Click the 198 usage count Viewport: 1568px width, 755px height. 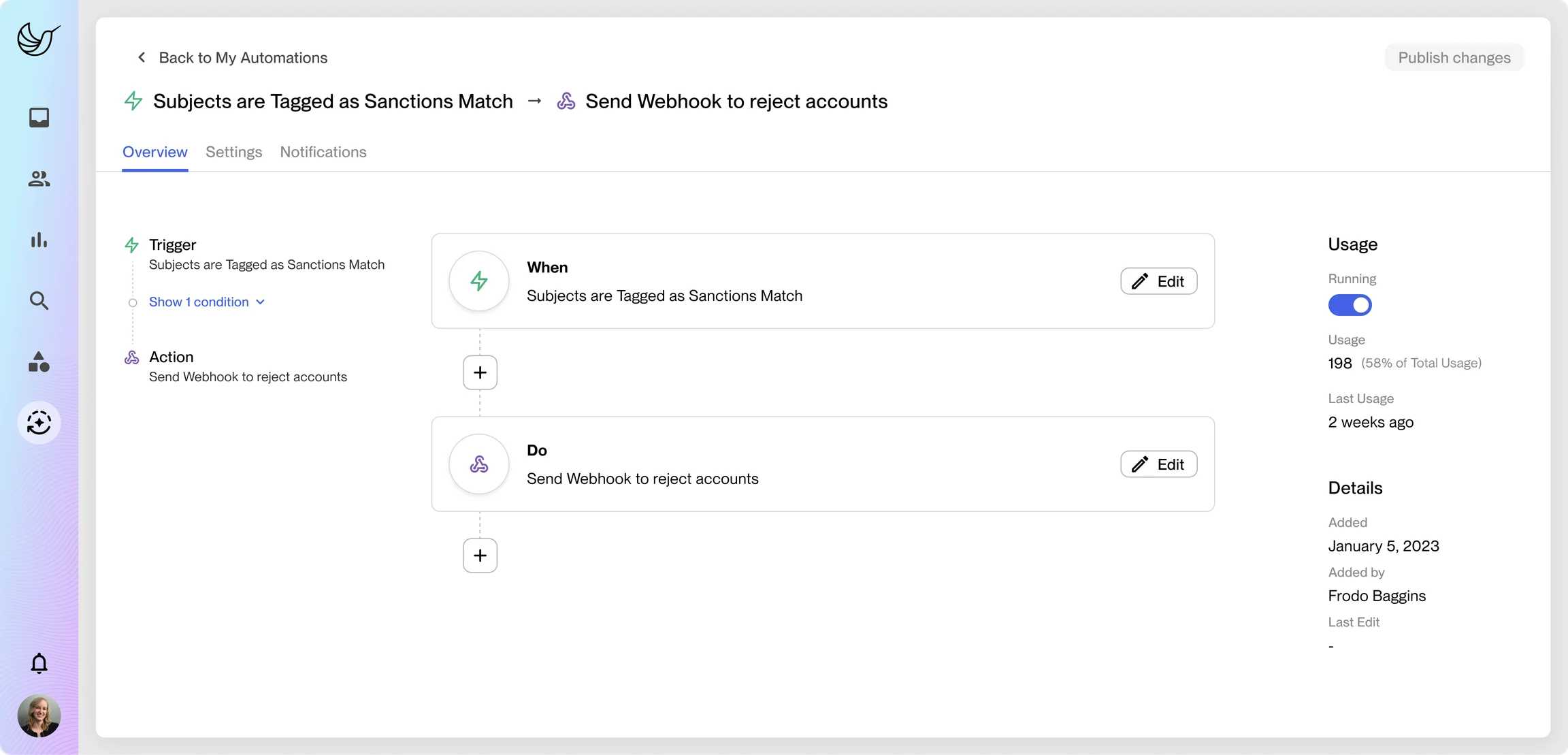coord(1339,364)
